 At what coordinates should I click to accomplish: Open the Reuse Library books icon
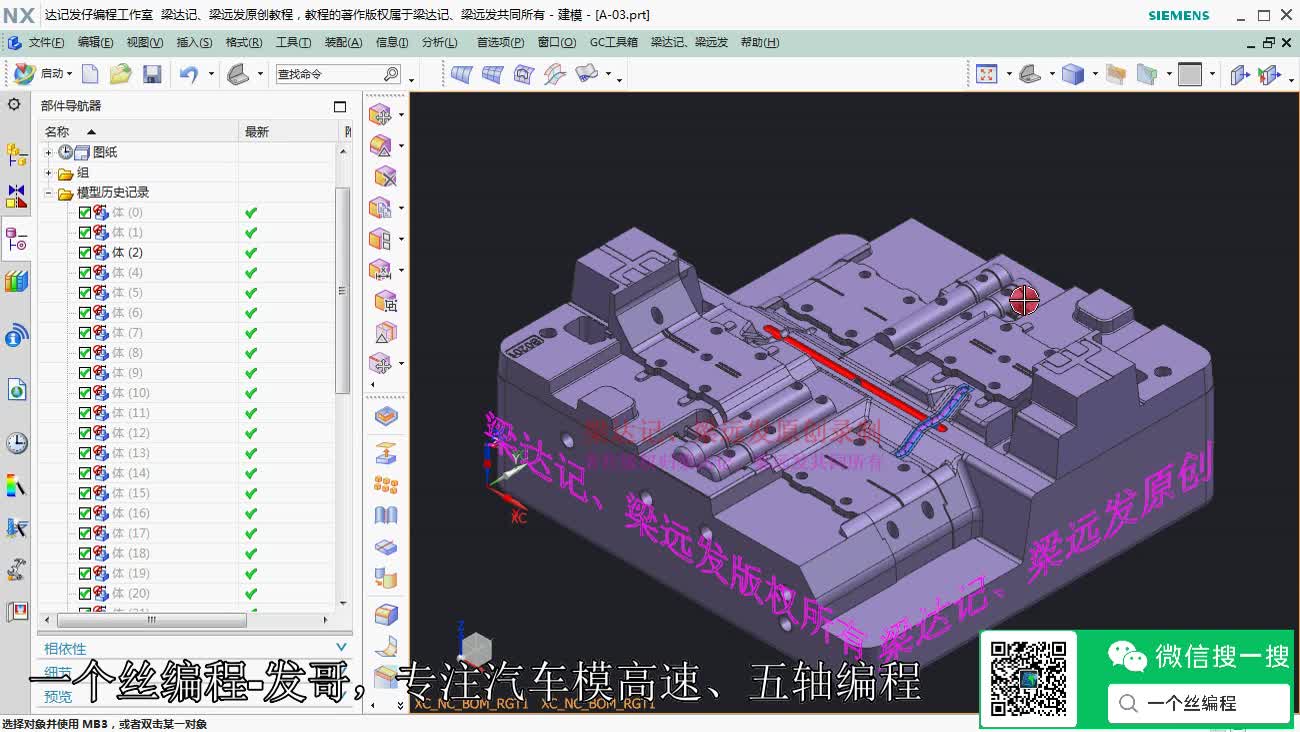[16, 282]
